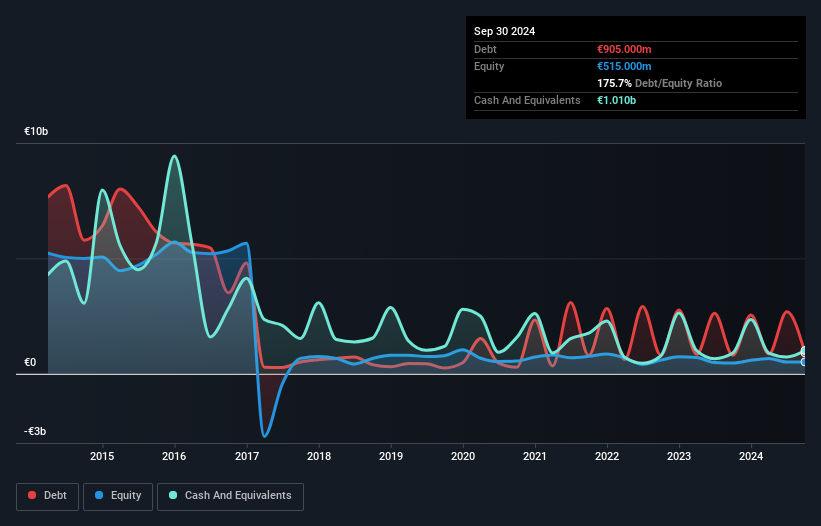The image size is (821, 526).
Task: Click the €515.000m equity value
Action: click(x=624, y=66)
